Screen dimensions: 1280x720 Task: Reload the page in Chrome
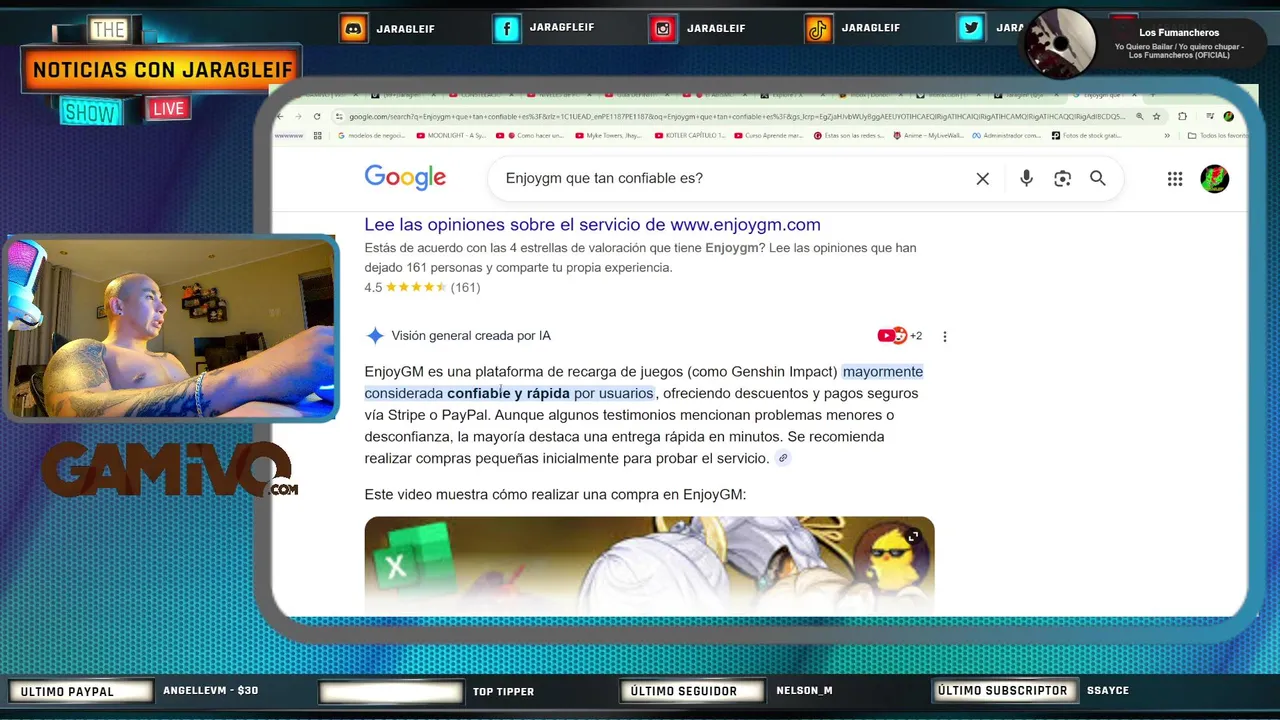(x=317, y=117)
